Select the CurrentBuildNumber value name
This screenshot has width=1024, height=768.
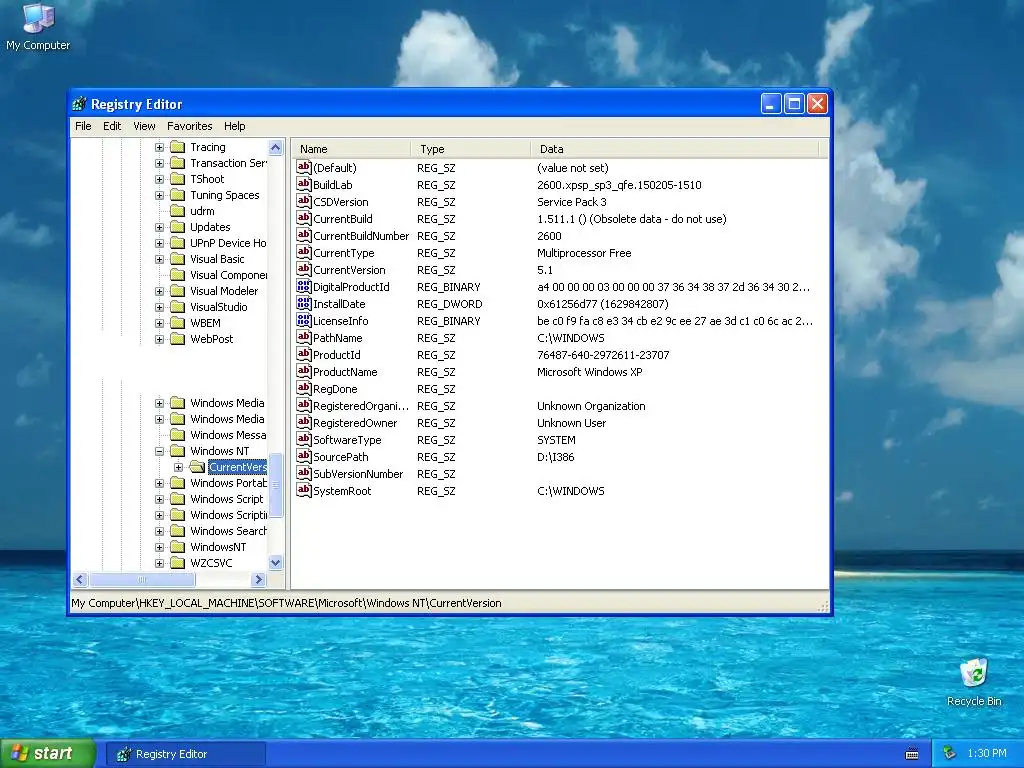click(361, 236)
